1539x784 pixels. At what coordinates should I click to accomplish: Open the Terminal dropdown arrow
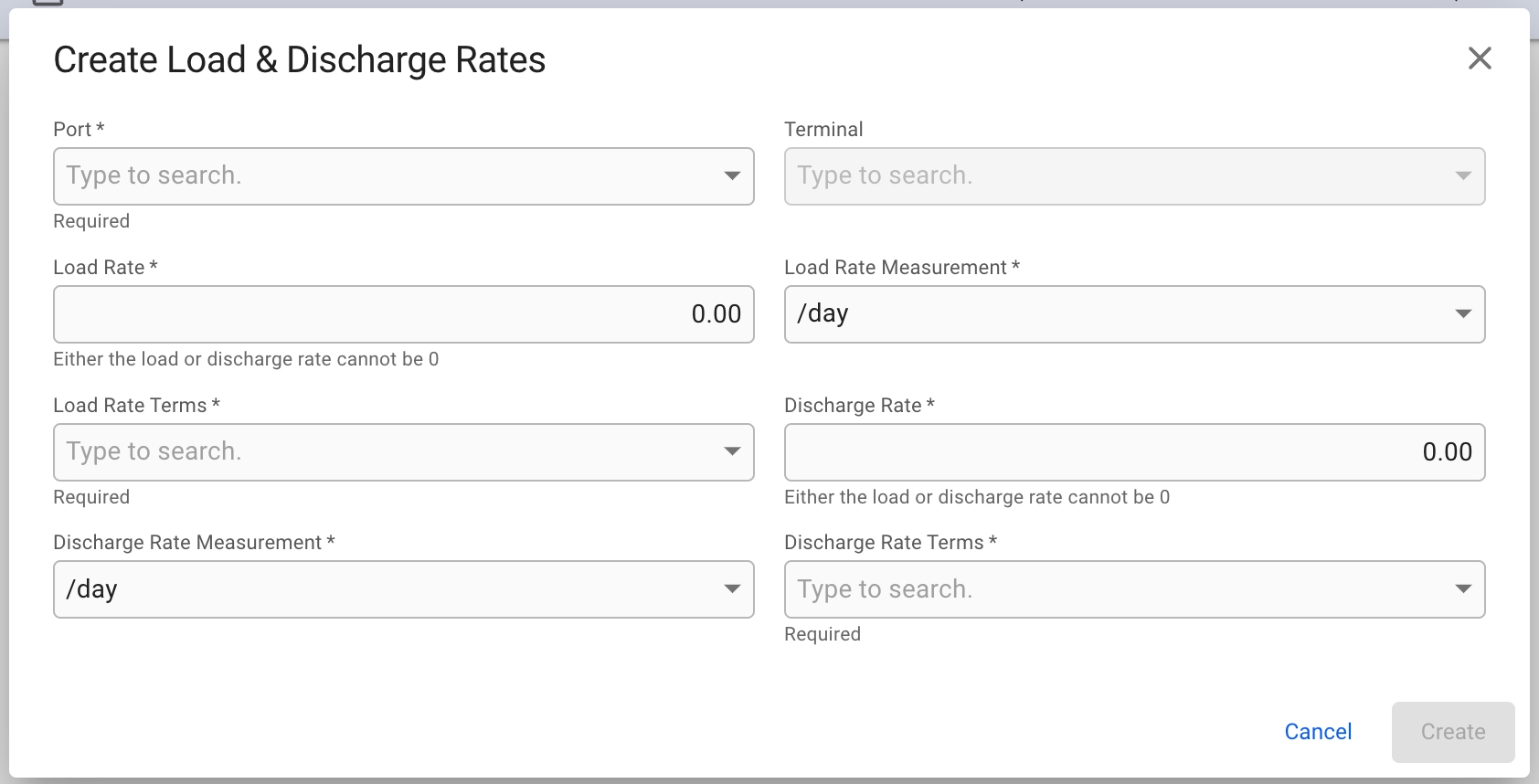(1462, 175)
